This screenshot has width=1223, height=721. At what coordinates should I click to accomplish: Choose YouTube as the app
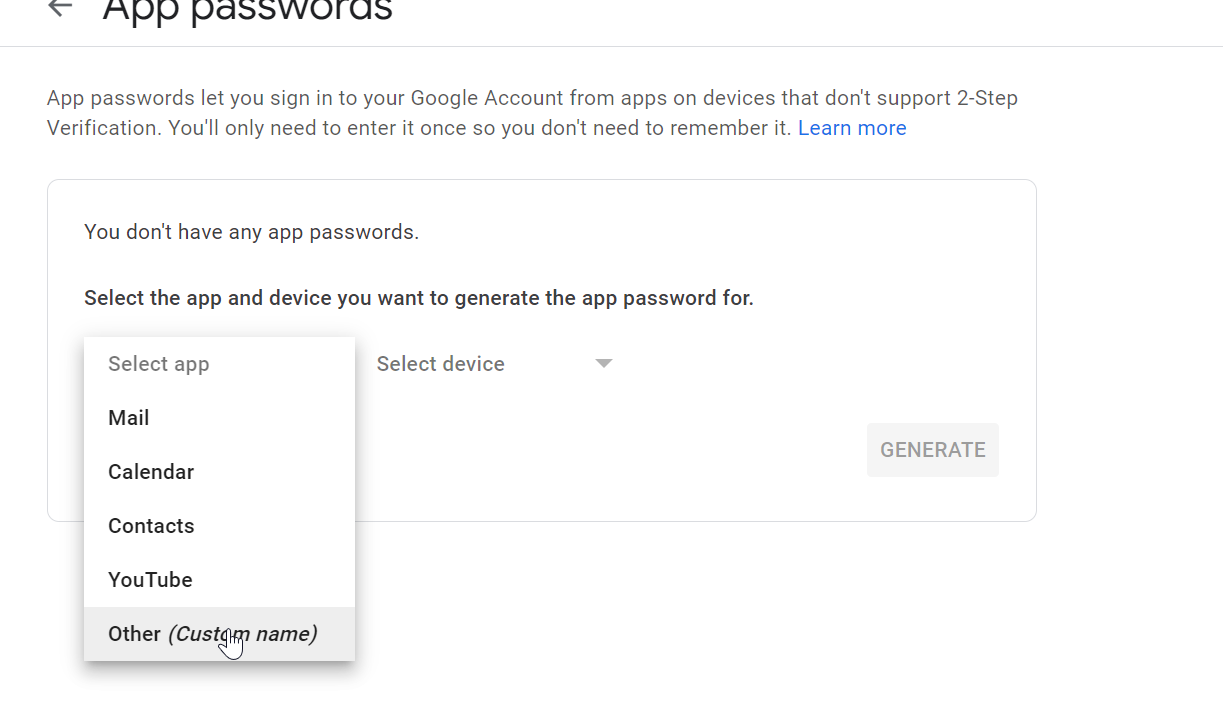pyautogui.click(x=219, y=580)
